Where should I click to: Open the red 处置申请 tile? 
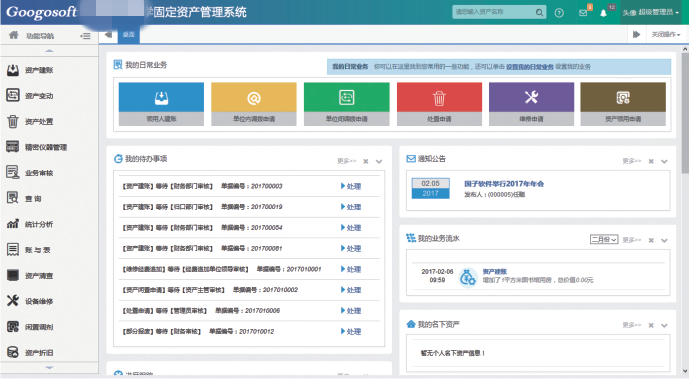pyautogui.click(x=439, y=104)
